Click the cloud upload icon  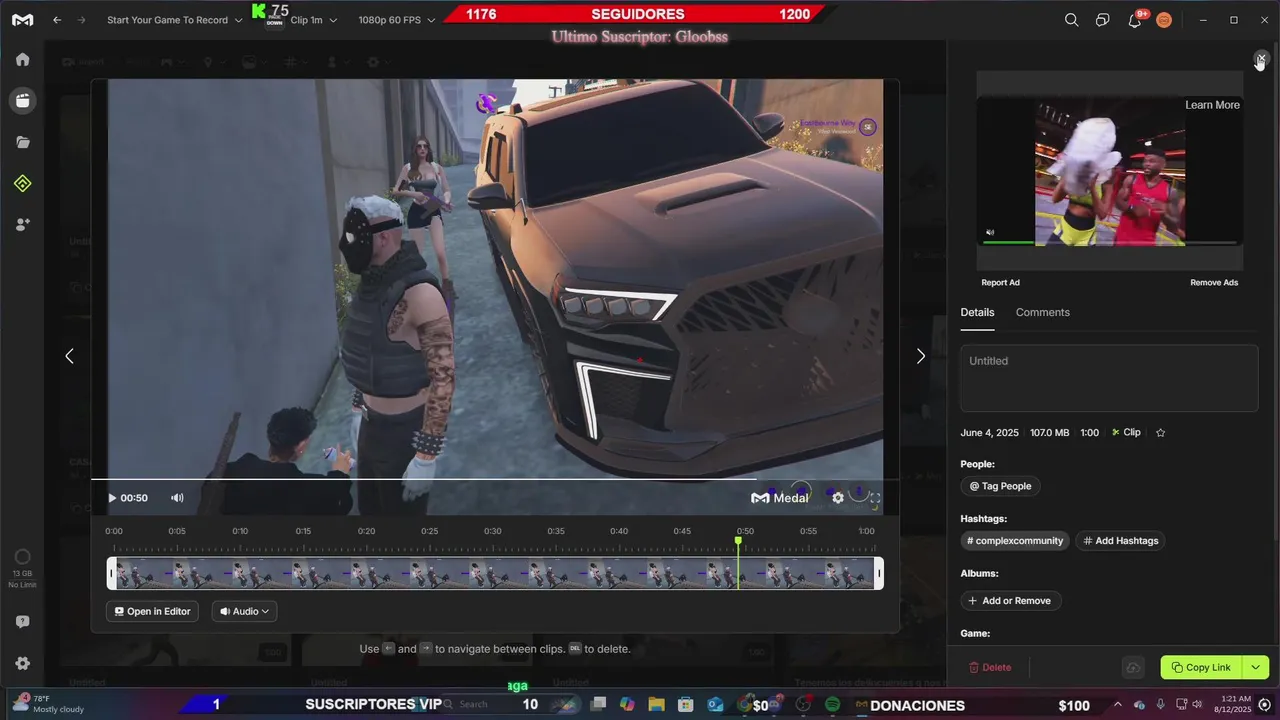pyautogui.click(x=1133, y=668)
